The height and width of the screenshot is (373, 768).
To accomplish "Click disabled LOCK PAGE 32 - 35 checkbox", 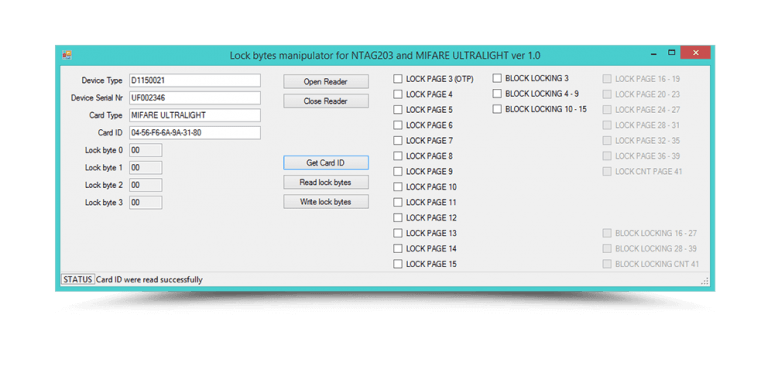I will click(607, 140).
